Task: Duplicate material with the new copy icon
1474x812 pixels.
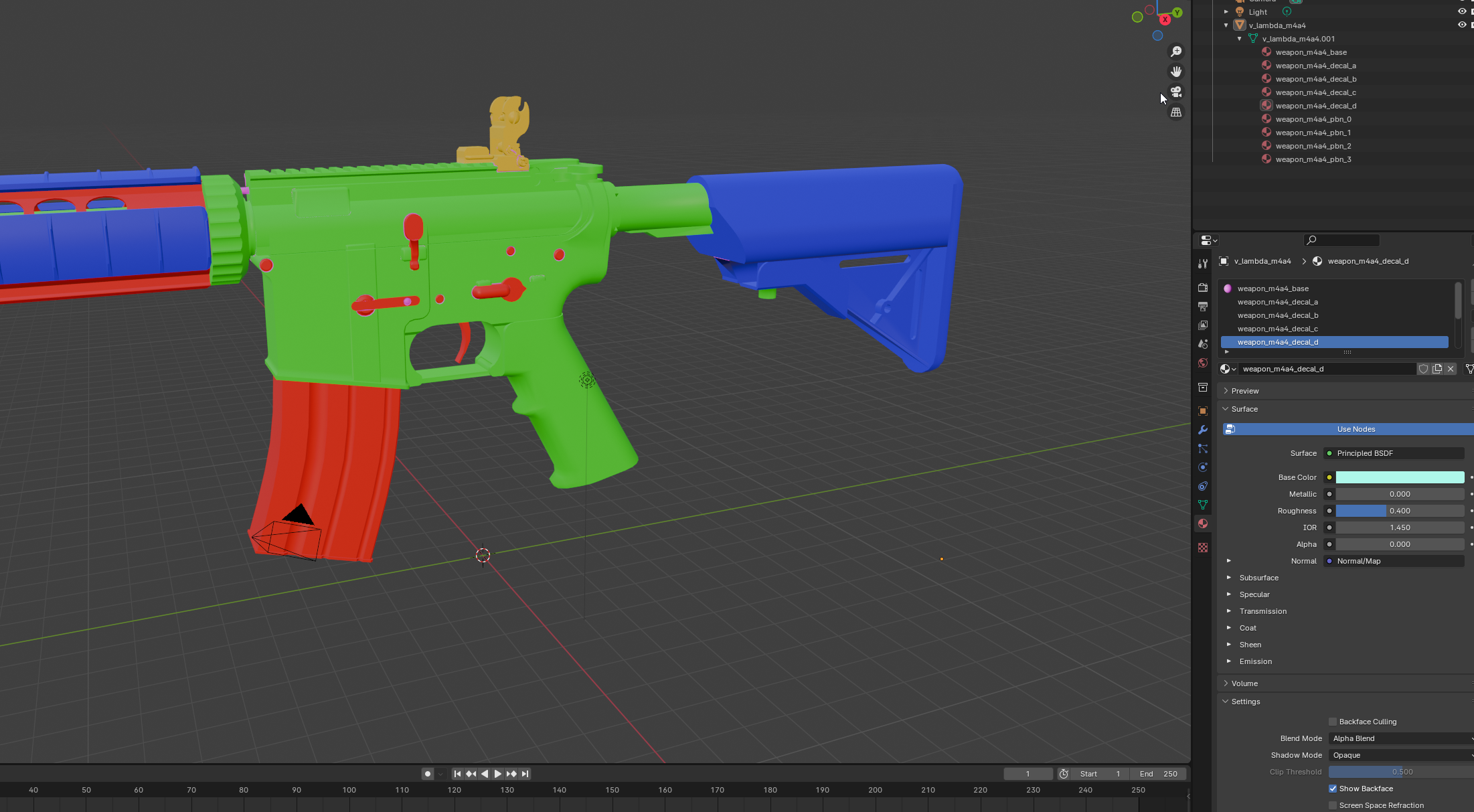Action: 1437,369
